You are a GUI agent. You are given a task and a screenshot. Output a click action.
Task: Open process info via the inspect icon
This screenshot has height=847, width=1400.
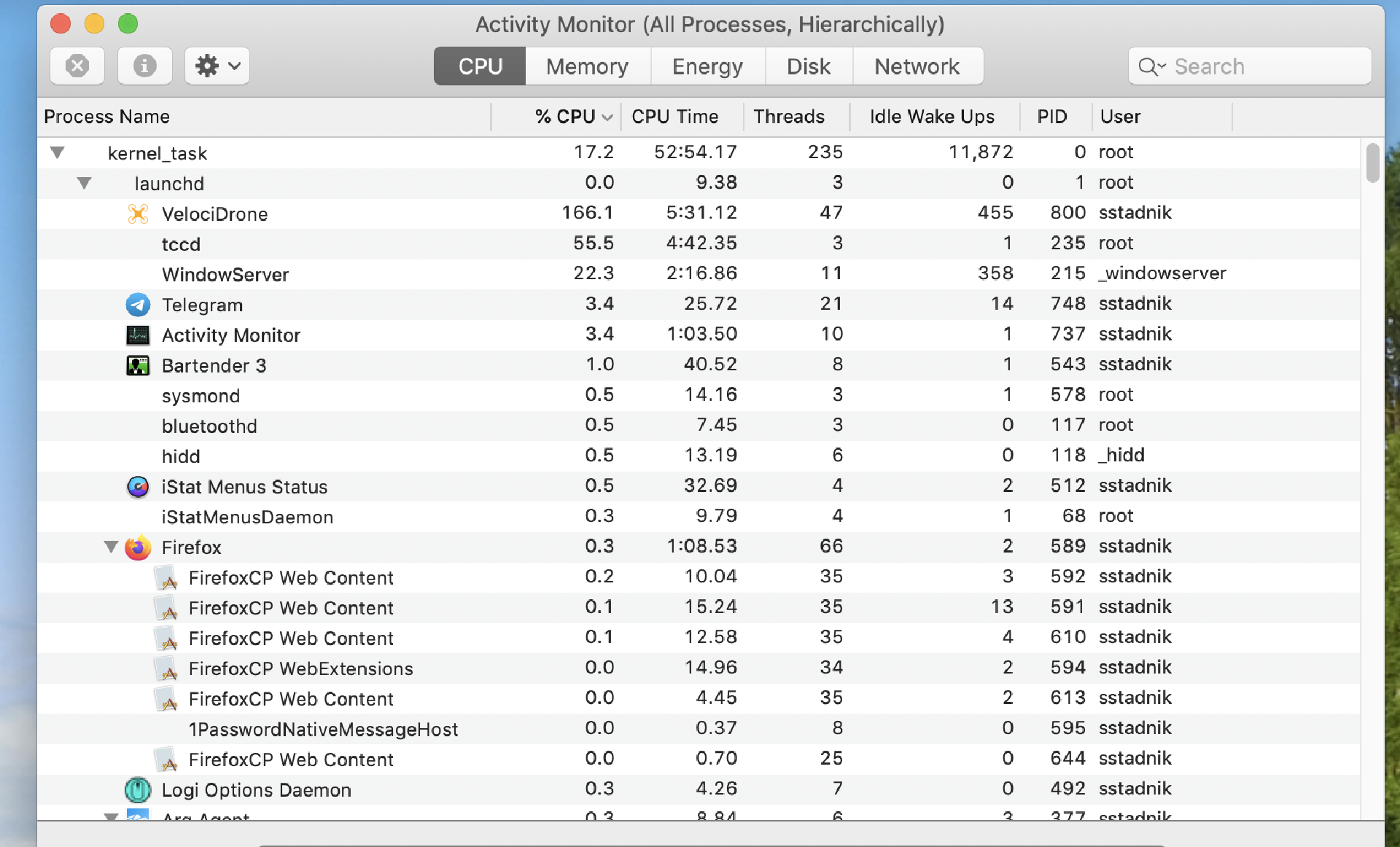144,66
